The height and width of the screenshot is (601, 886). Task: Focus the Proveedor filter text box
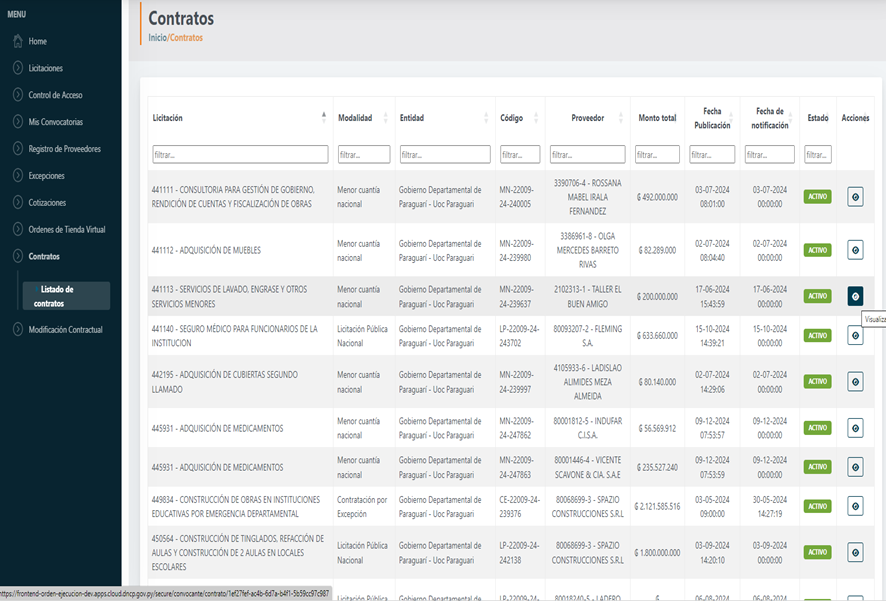pos(587,155)
